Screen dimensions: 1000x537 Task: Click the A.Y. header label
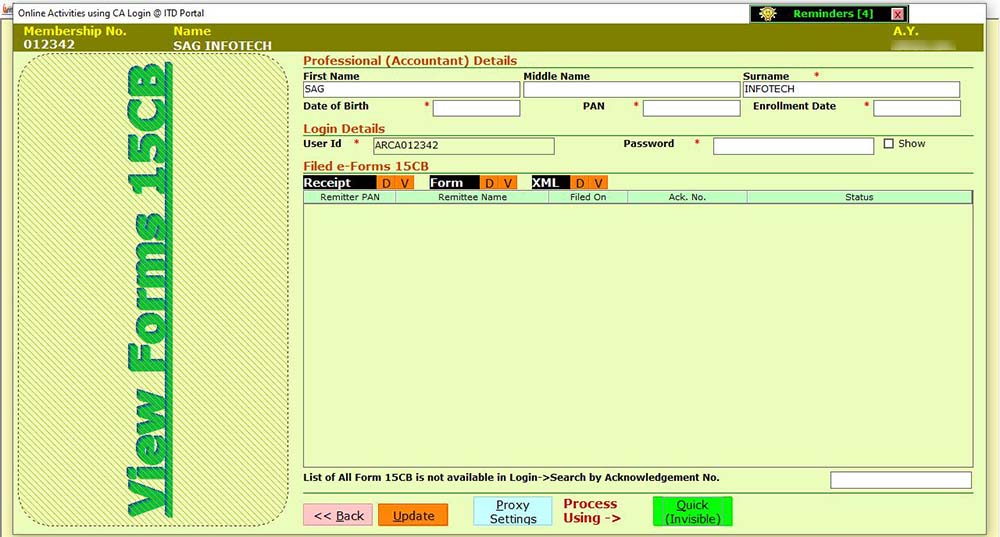point(905,31)
